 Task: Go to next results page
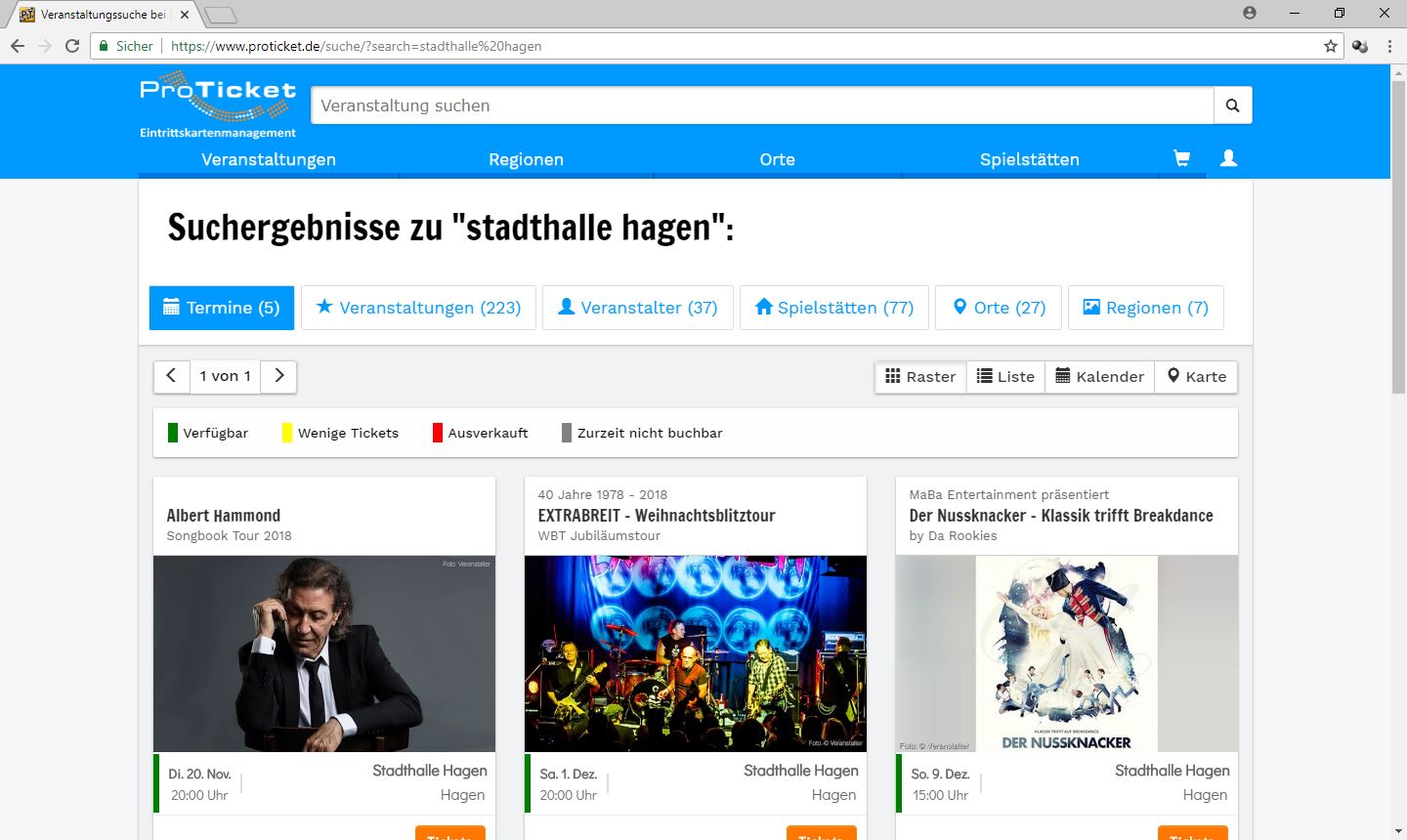click(x=279, y=376)
